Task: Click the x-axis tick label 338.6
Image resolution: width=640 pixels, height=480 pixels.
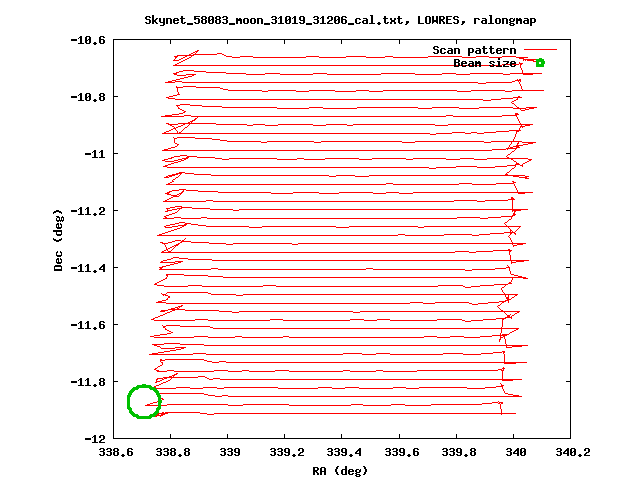Action: point(116,452)
